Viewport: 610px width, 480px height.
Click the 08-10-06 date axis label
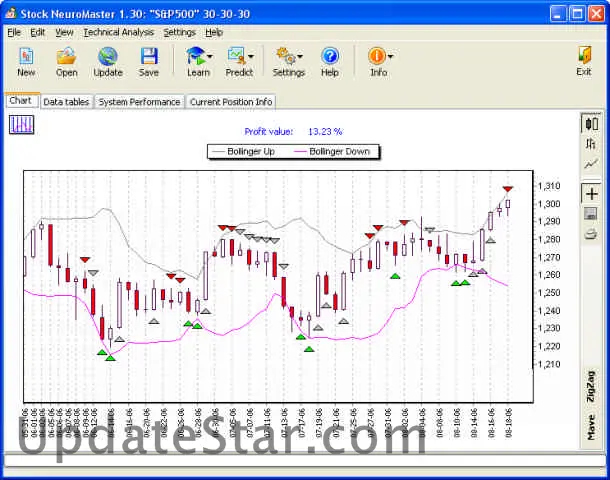[x=457, y=423]
